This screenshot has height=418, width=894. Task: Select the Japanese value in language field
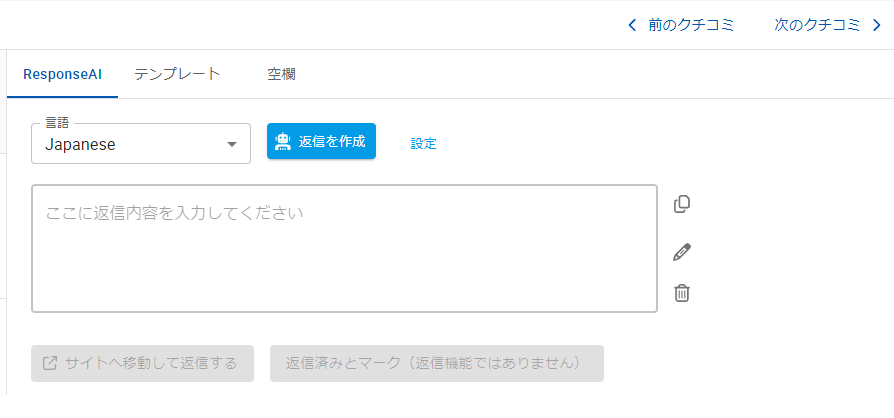point(80,145)
